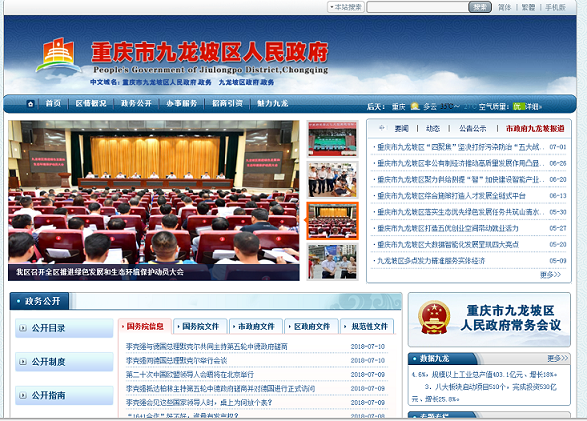Open the 人才发展全链式平台 news dated 06-13

click(x=451, y=196)
